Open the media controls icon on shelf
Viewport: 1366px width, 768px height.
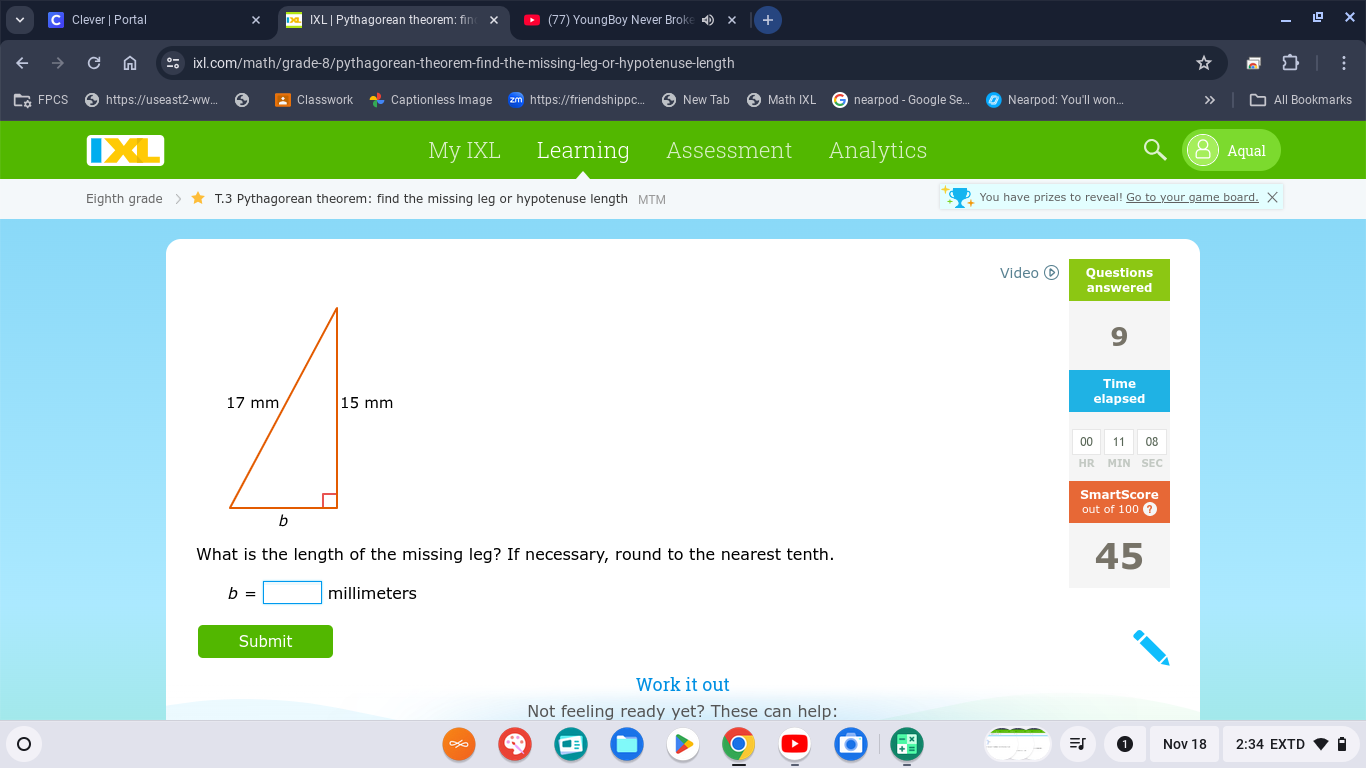click(1077, 744)
